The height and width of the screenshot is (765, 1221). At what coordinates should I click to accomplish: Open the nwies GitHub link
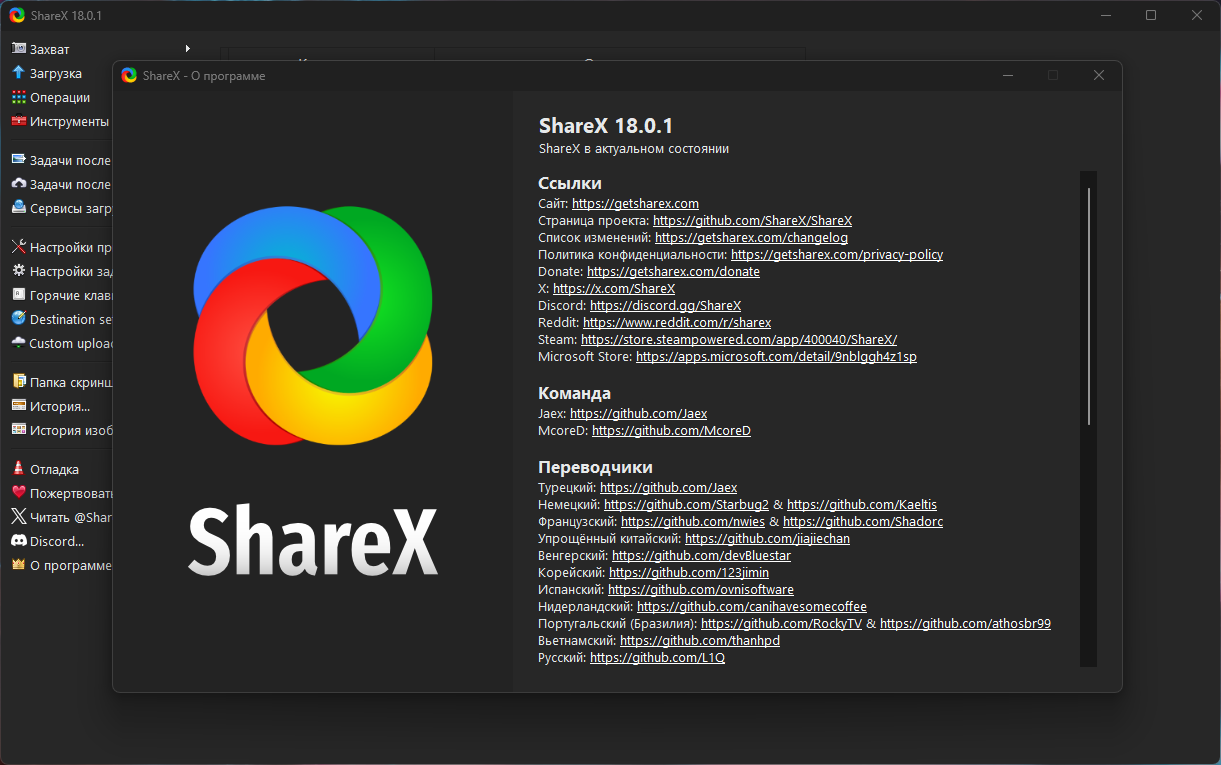693,521
